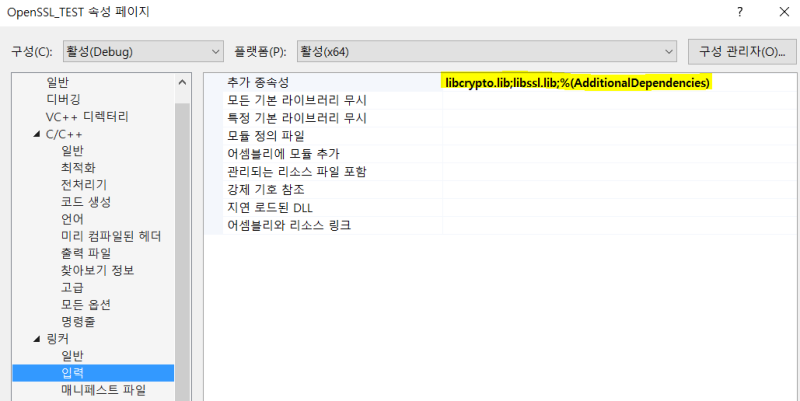Select 일반 under 링커
The width and height of the screenshot is (800, 401).
click(x=72, y=356)
